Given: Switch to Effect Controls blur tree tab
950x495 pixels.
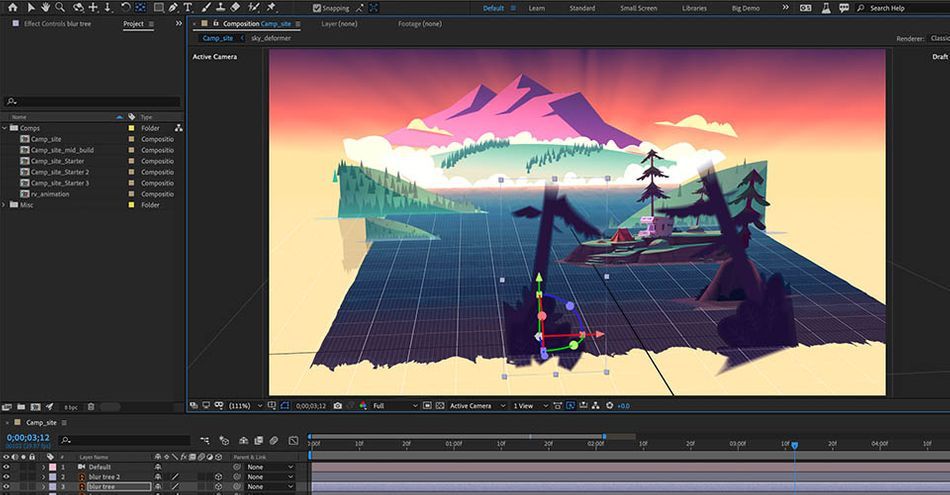Looking at the screenshot, I should click(x=57, y=24).
